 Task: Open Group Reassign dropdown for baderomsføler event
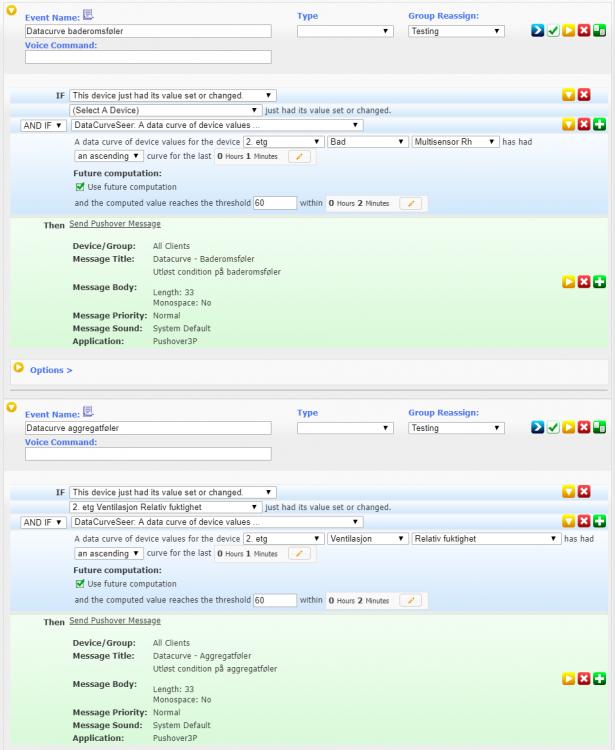tap(456, 31)
